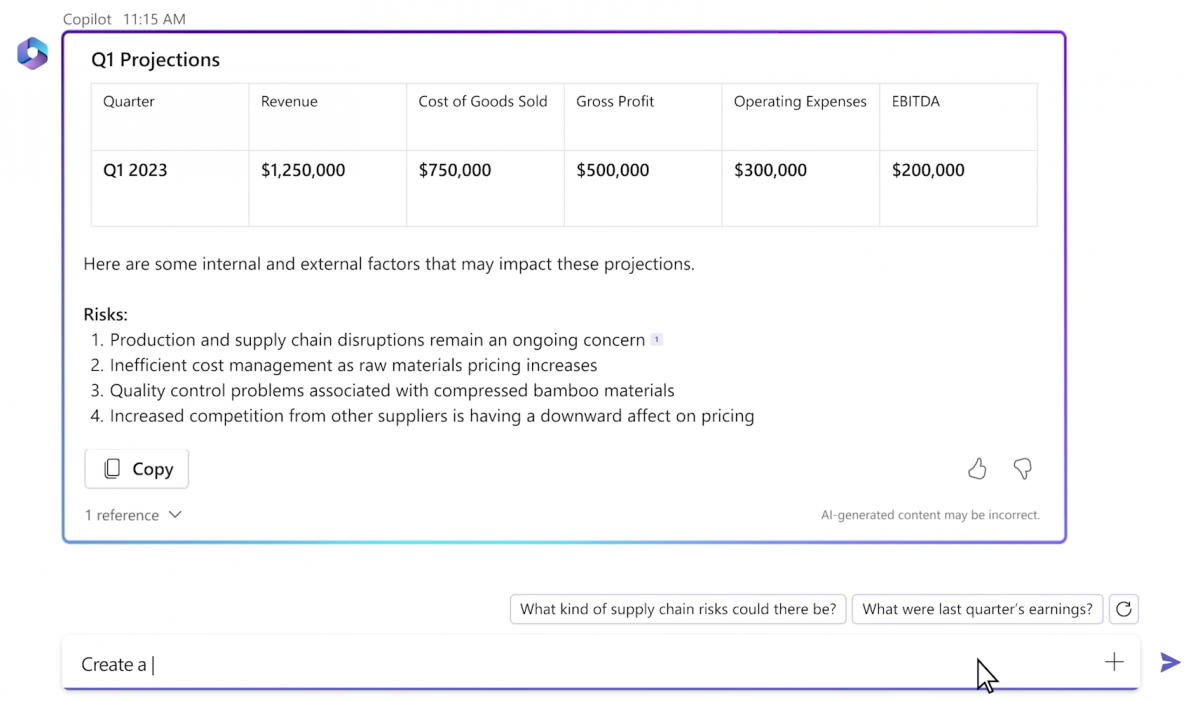Click the AI-generated content disclaimer
This screenshot has width=1200, height=701.
click(x=930, y=514)
